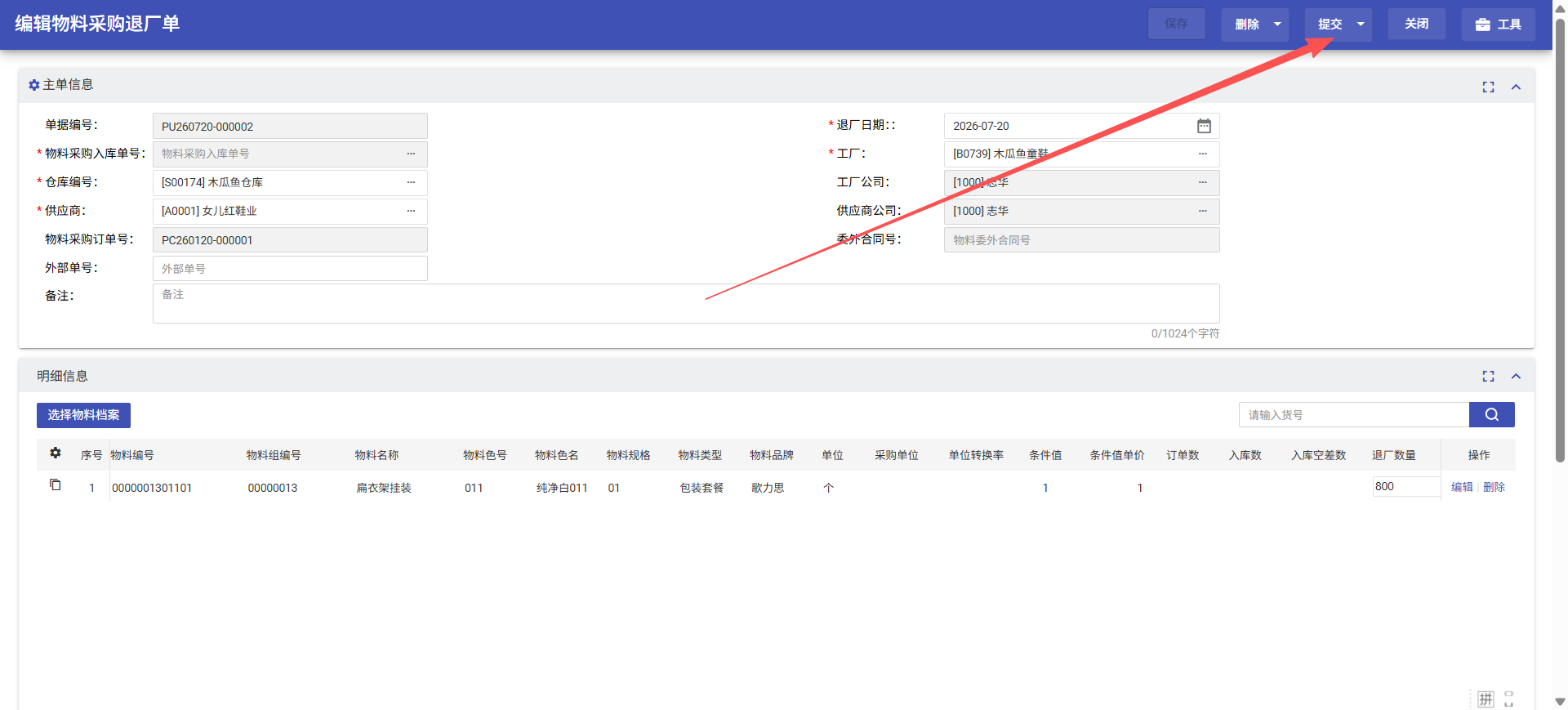Click 删除 link in row 1

[1494, 487]
